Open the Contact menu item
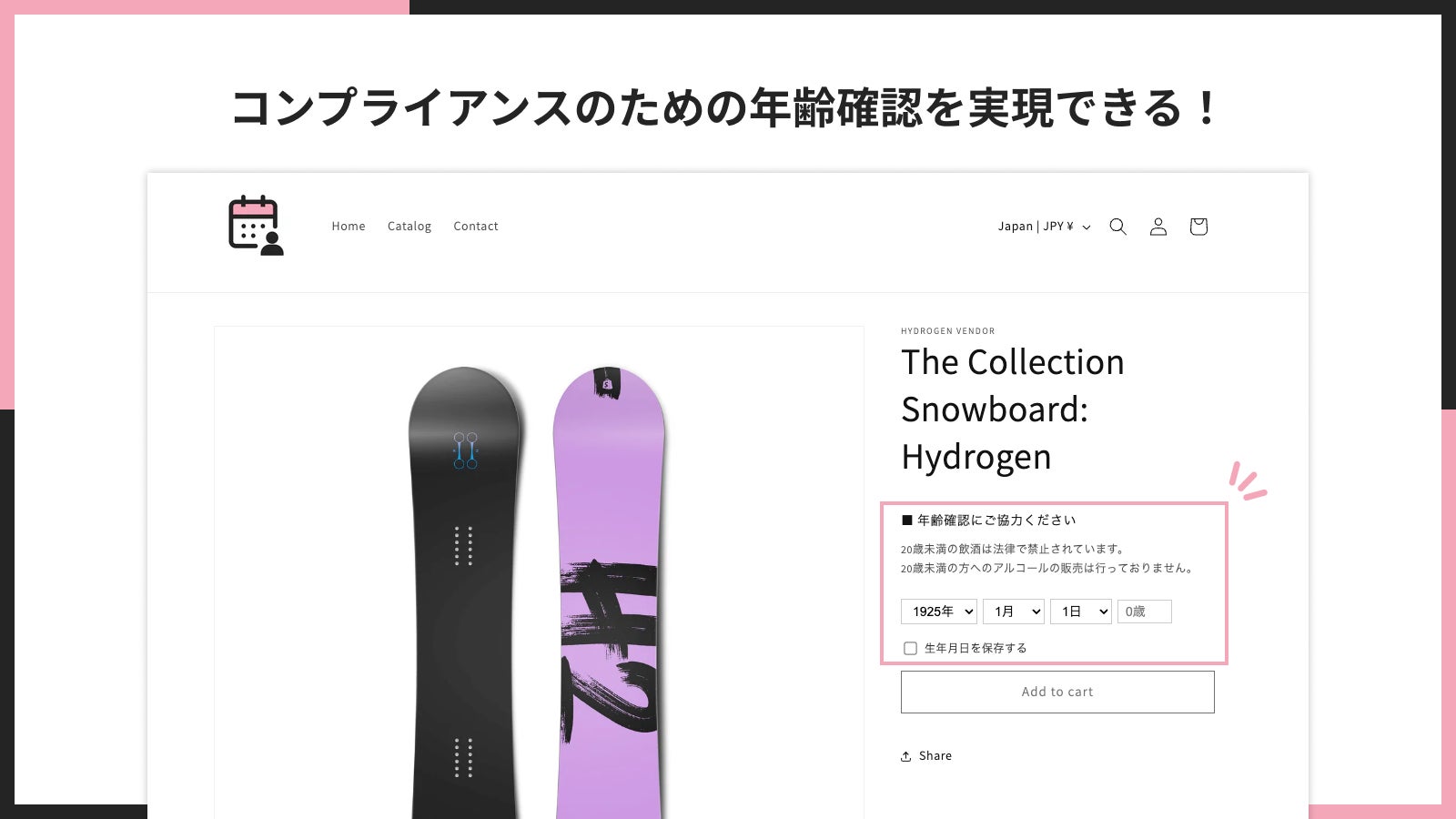Image resolution: width=1456 pixels, height=819 pixels. (x=476, y=227)
